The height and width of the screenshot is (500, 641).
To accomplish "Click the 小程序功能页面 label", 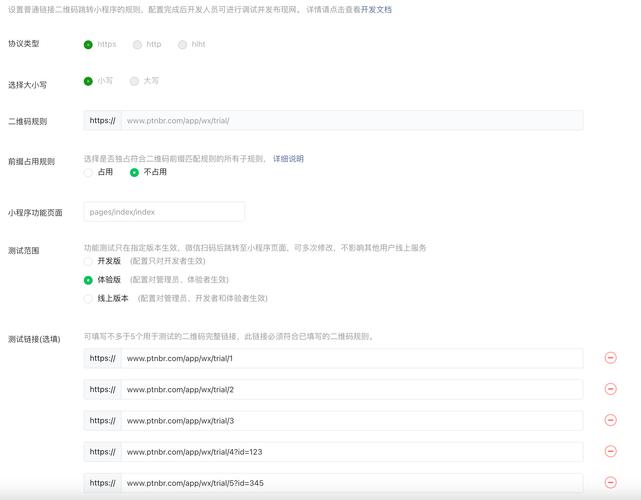I will [35, 212].
